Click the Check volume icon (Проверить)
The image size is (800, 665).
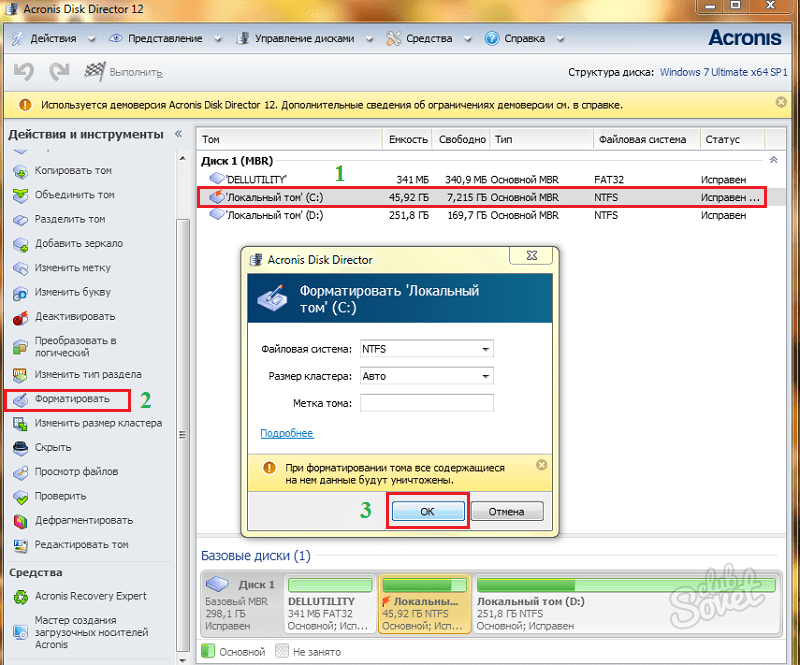point(20,497)
